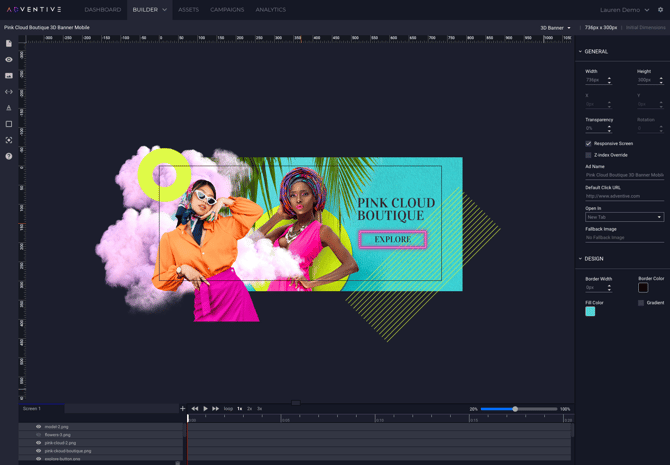Uncheck the Responsive Screen checkbox
This screenshot has height=465, width=670.
(588, 144)
